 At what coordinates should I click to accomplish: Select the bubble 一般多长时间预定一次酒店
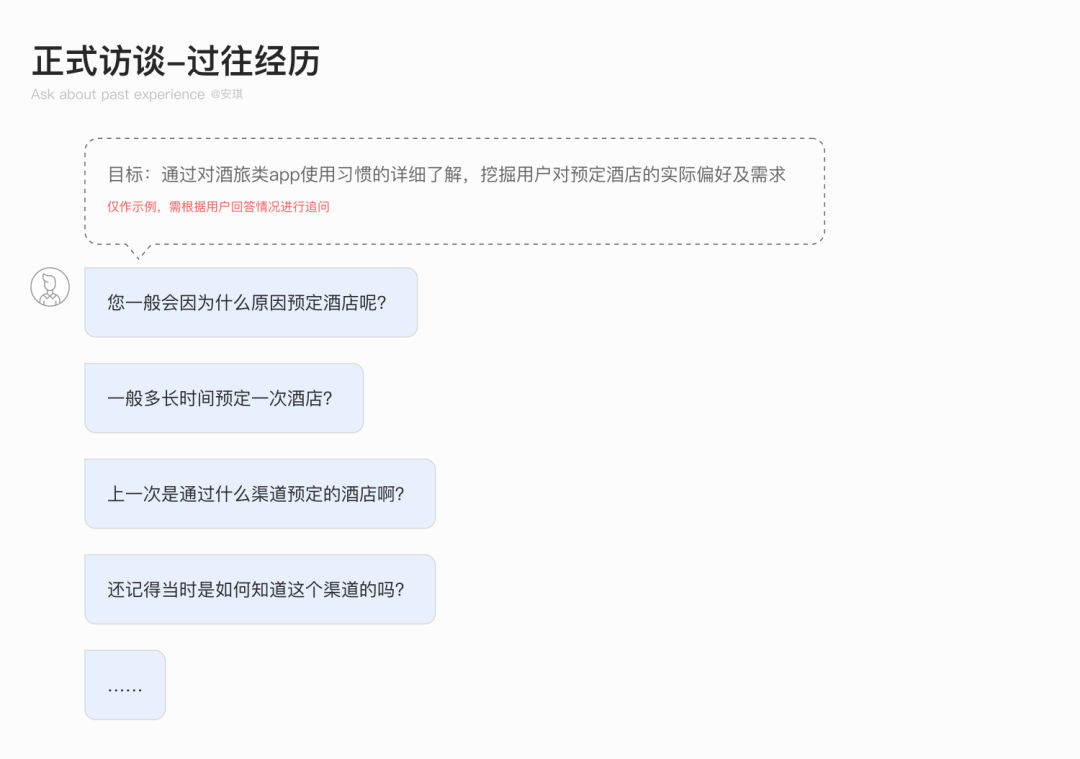(224, 398)
